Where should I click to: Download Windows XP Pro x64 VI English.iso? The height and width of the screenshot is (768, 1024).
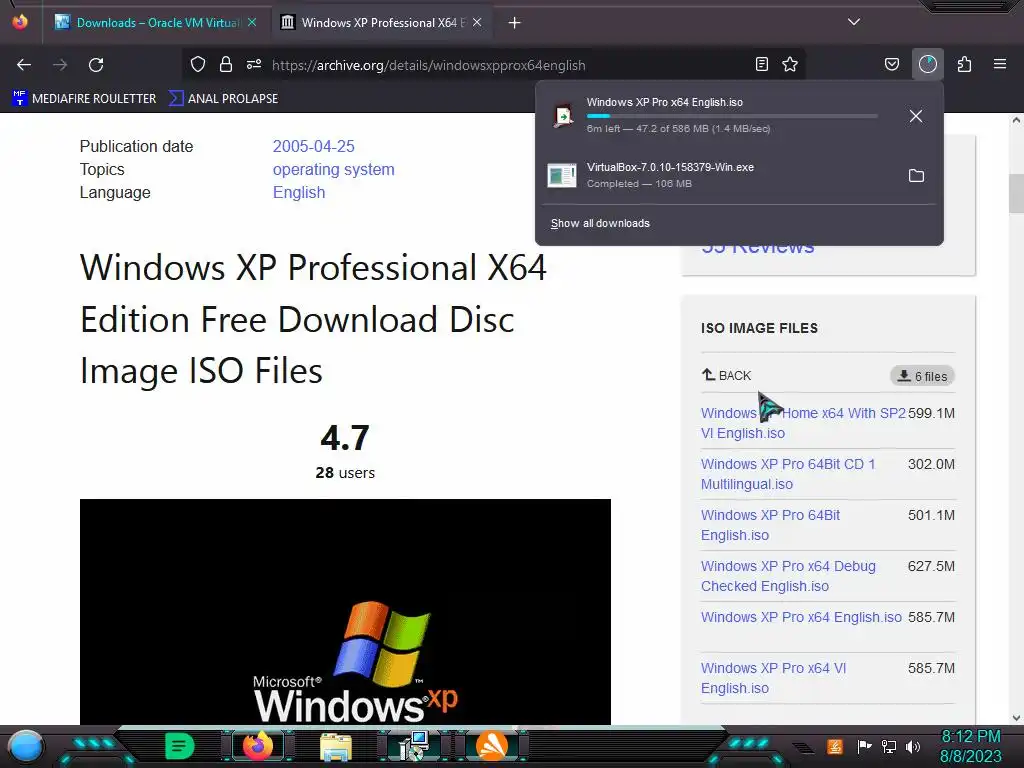(773, 678)
